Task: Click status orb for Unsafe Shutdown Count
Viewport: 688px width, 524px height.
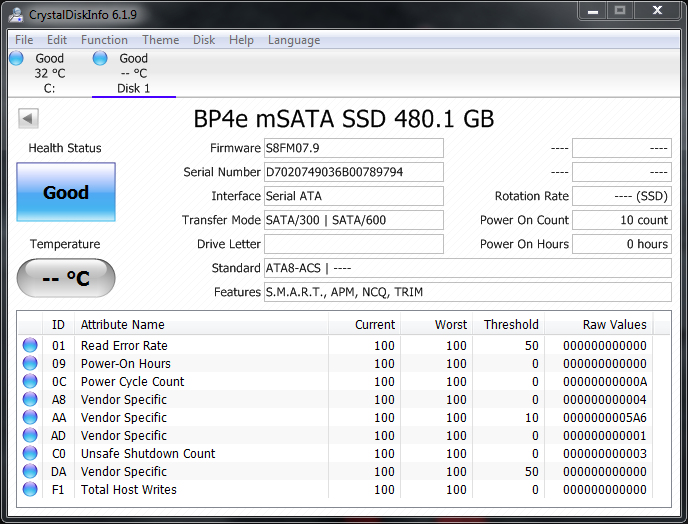Action: (30, 454)
